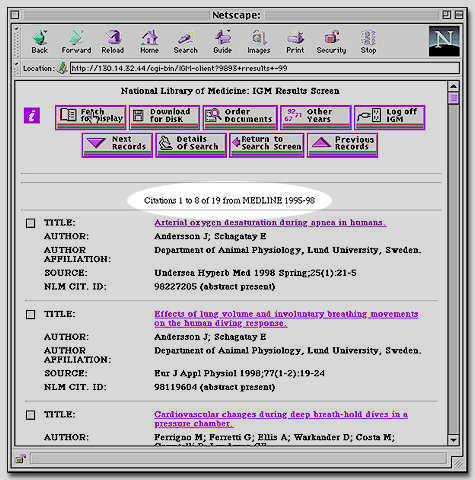Click the scrollbar down arrow
475x480 pixels.
[453, 440]
